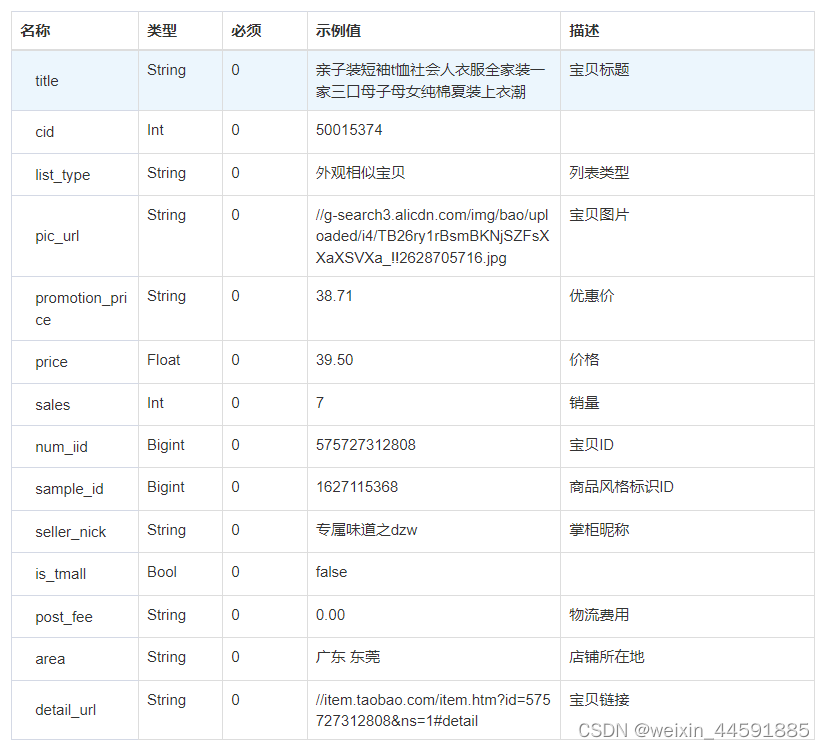Click the description 宝贝图片

(x=599, y=215)
